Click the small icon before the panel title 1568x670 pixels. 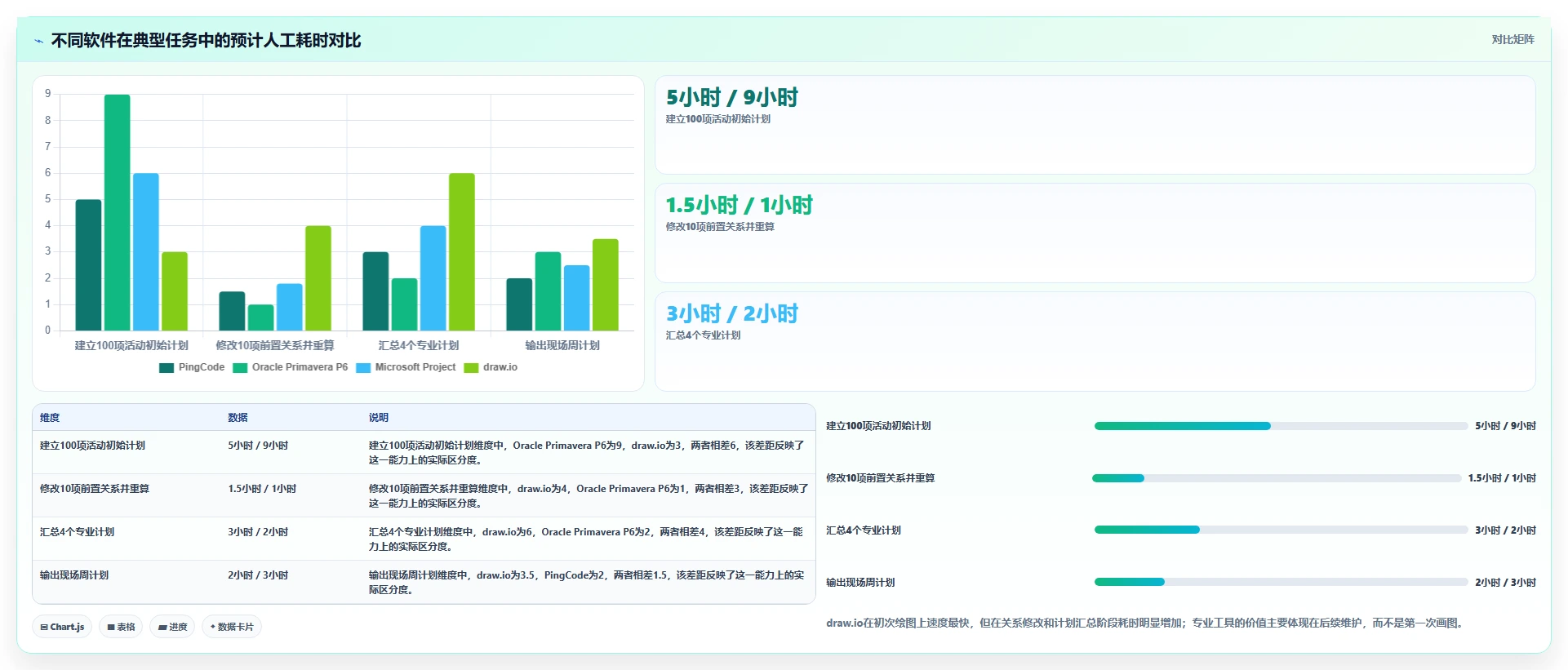pyautogui.click(x=38, y=41)
